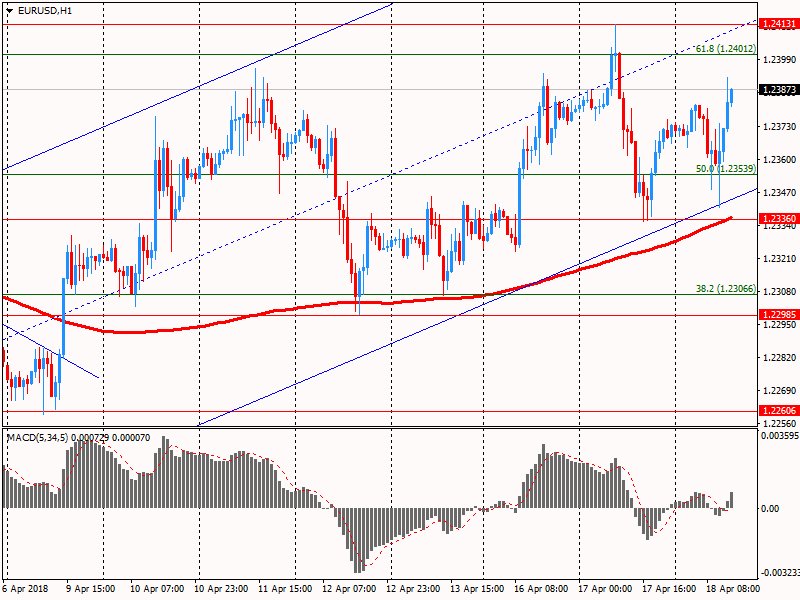Select the red price label 1.24131
Viewport: 800px width, 600px height.
point(779,24)
